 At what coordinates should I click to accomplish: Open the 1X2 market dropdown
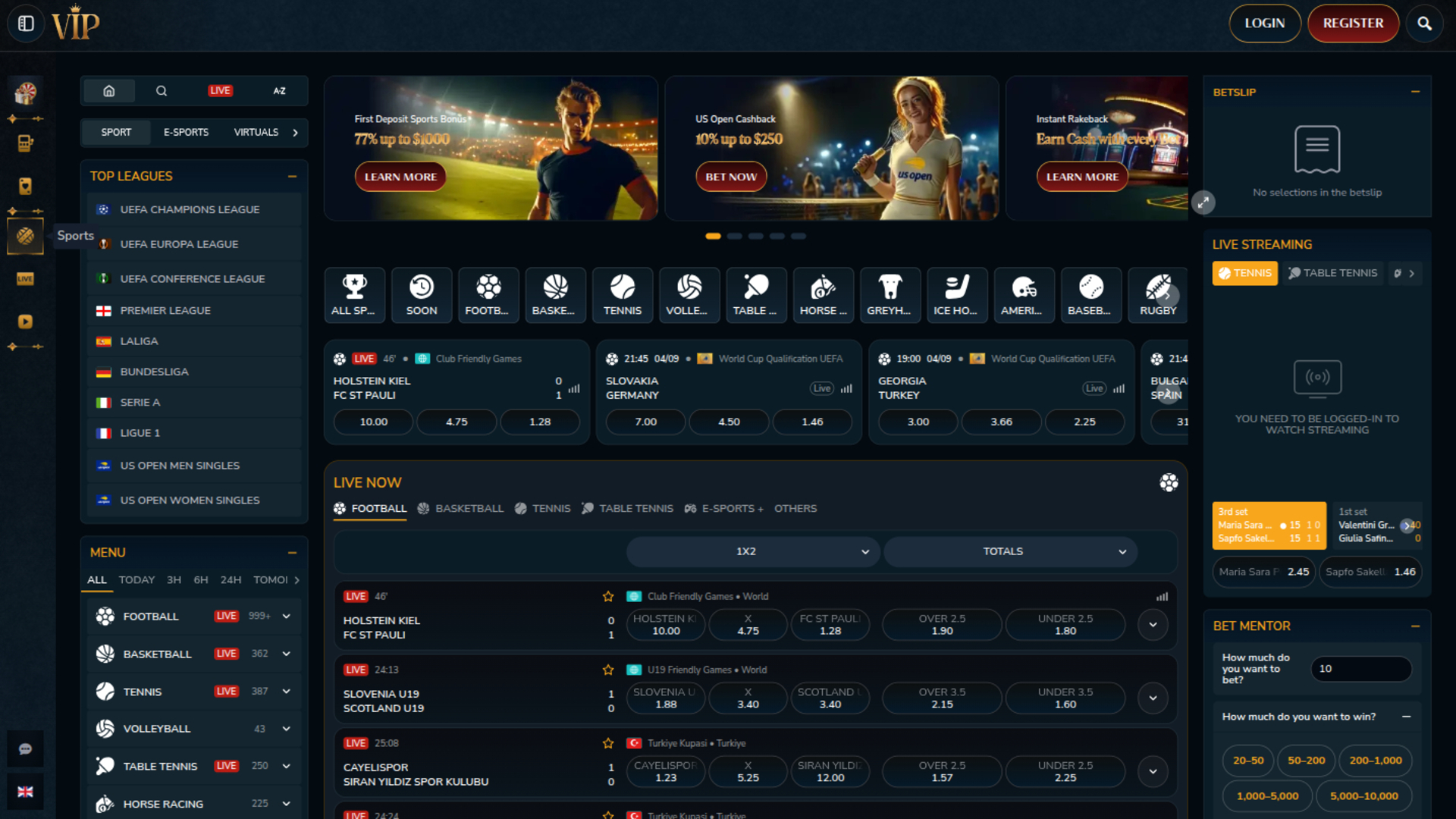pos(752,551)
